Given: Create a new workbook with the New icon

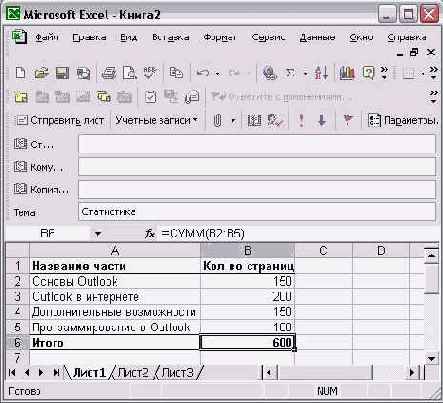Looking at the screenshot, I should 20,72.
